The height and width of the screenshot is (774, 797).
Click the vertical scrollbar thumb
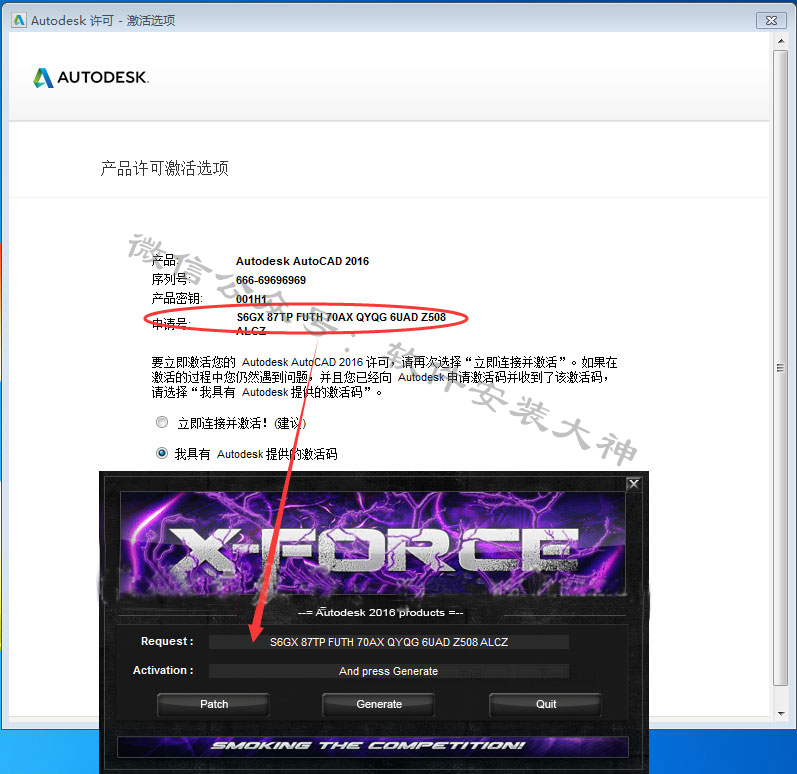(781, 368)
